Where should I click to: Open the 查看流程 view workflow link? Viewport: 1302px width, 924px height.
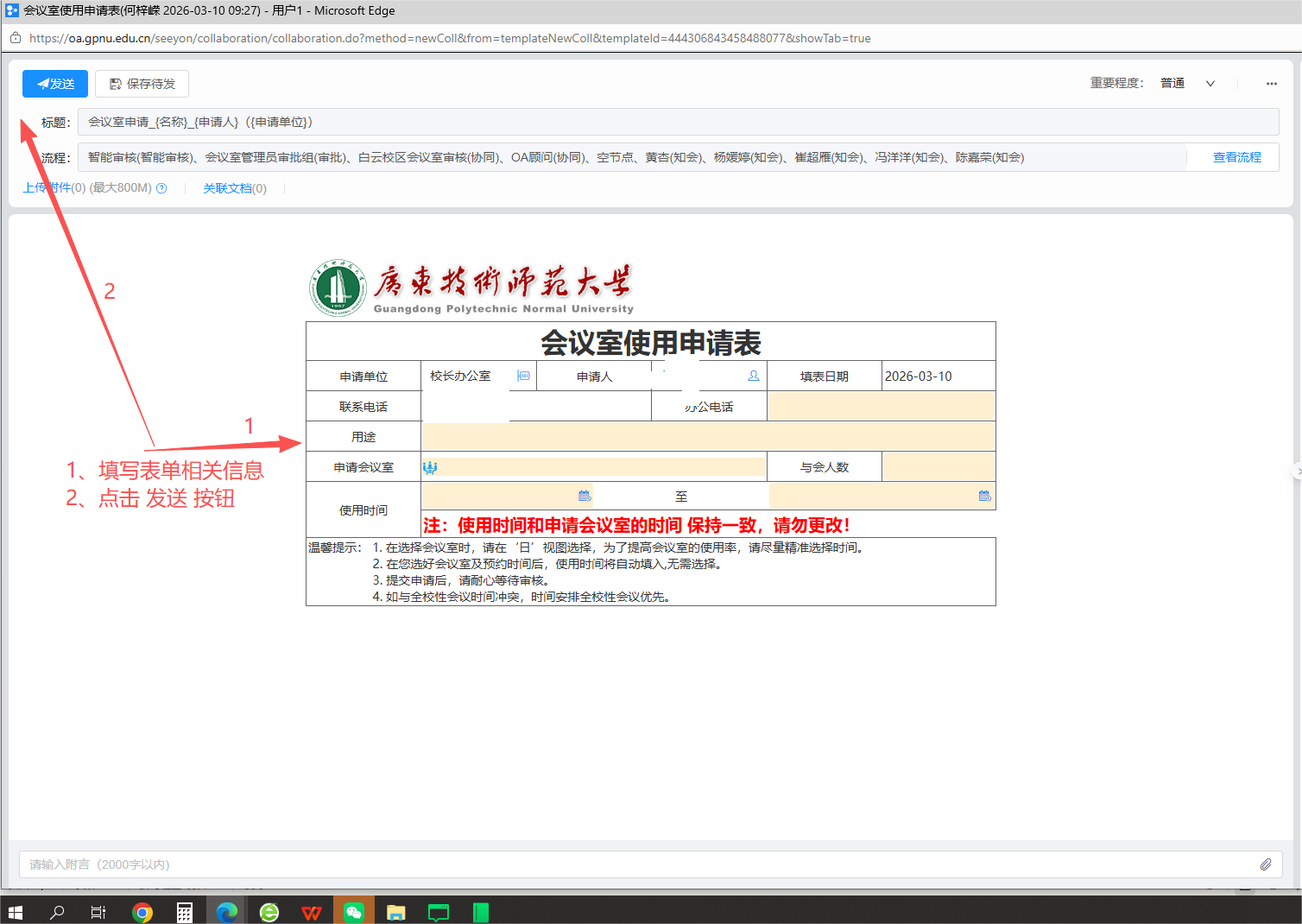pos(1236,157)
